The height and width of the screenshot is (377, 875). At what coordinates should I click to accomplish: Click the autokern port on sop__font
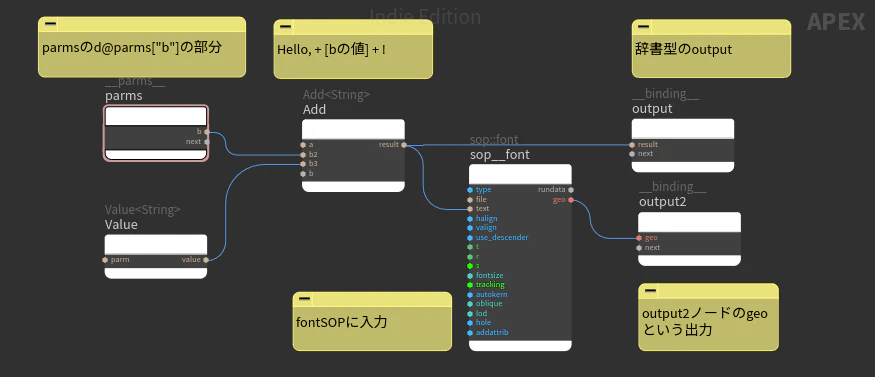(x=470, y=294)
